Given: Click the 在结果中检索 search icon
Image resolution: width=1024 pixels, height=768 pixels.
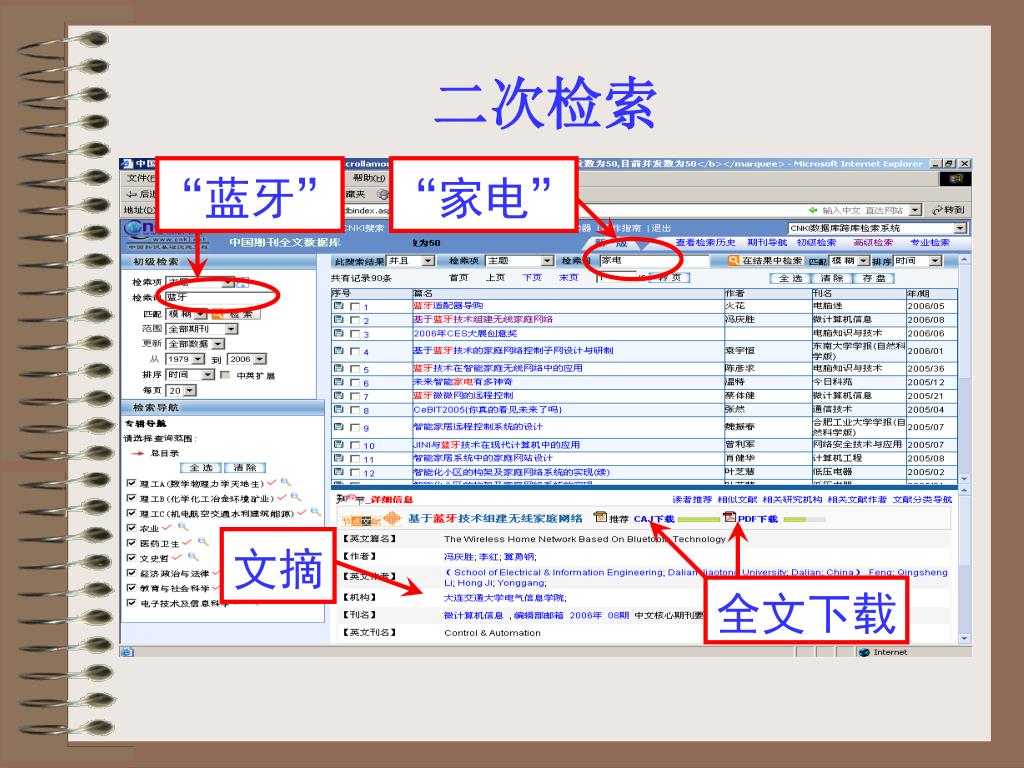Looking at the screenshot, I should click(x=733, y=261).
